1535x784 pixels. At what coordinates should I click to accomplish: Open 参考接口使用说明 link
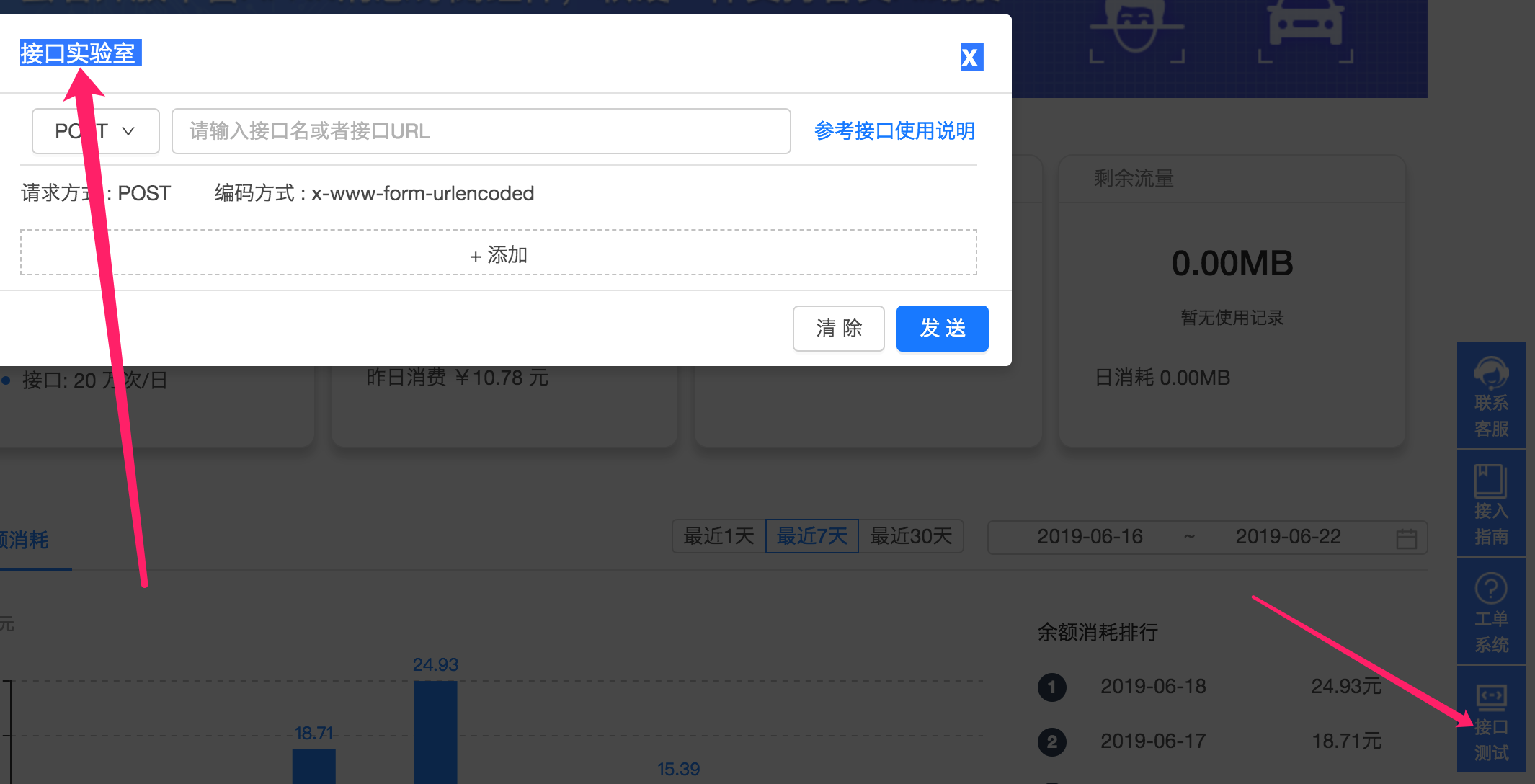coord(894,131)
